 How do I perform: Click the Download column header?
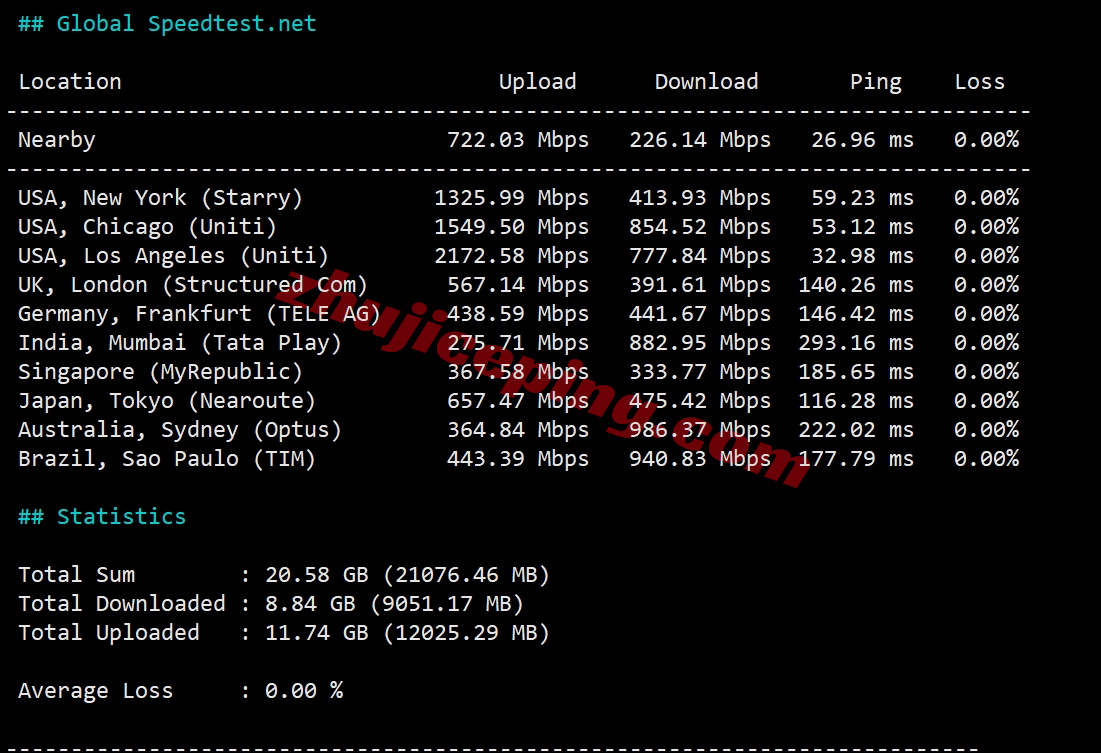[x=706, y=82]
